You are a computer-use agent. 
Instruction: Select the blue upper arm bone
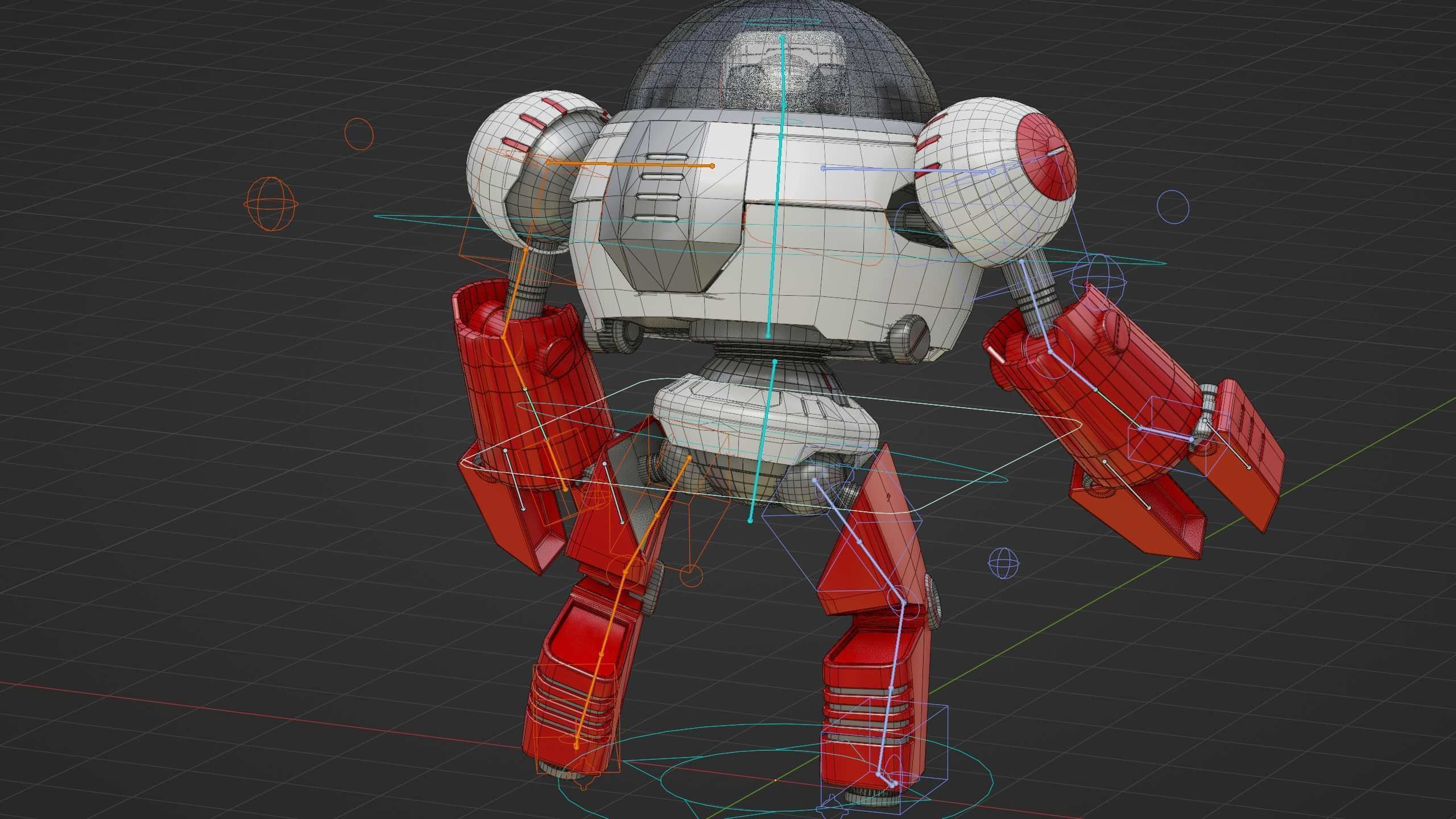point(1035,306)
